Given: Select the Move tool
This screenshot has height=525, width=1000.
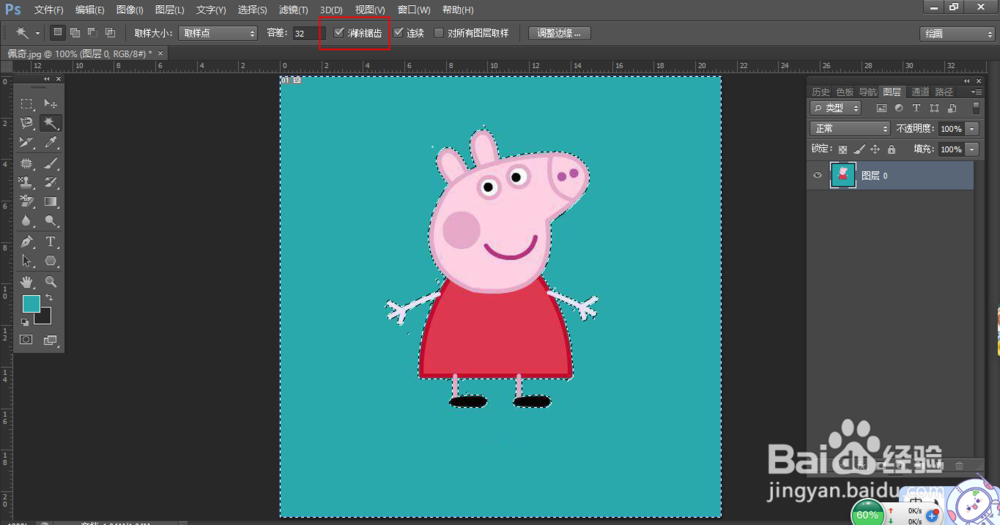Looking at the screenshot, I should (x=50, y=103).
